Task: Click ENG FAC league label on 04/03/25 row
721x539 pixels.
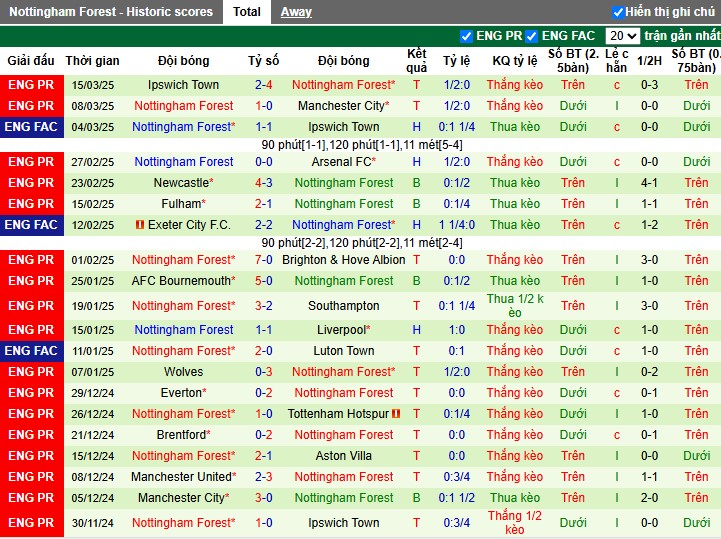Action: point(31,127)
